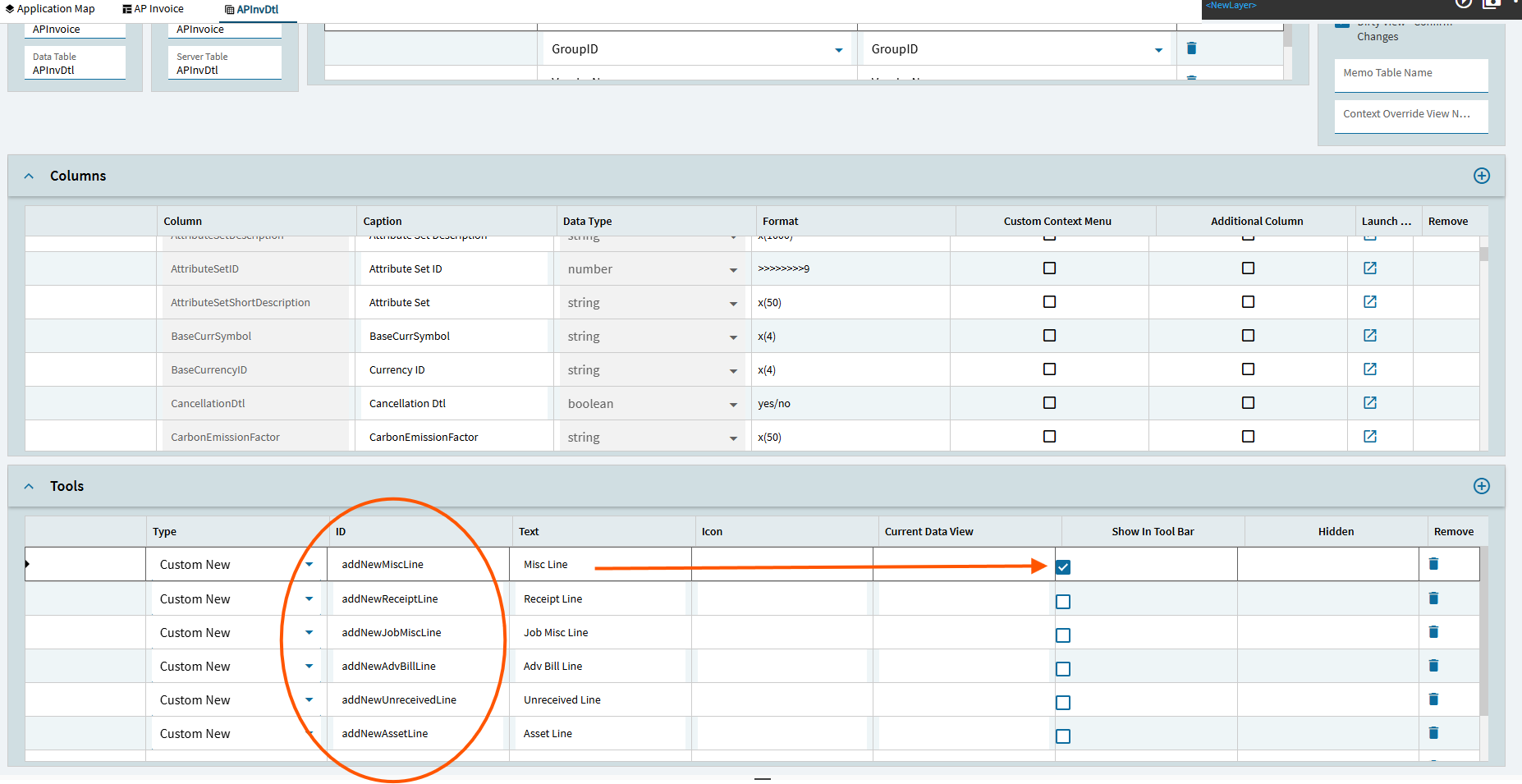Enable Show In Tool Bar for Receipt Line
1522x784 pixels.
pos(1063,602)
